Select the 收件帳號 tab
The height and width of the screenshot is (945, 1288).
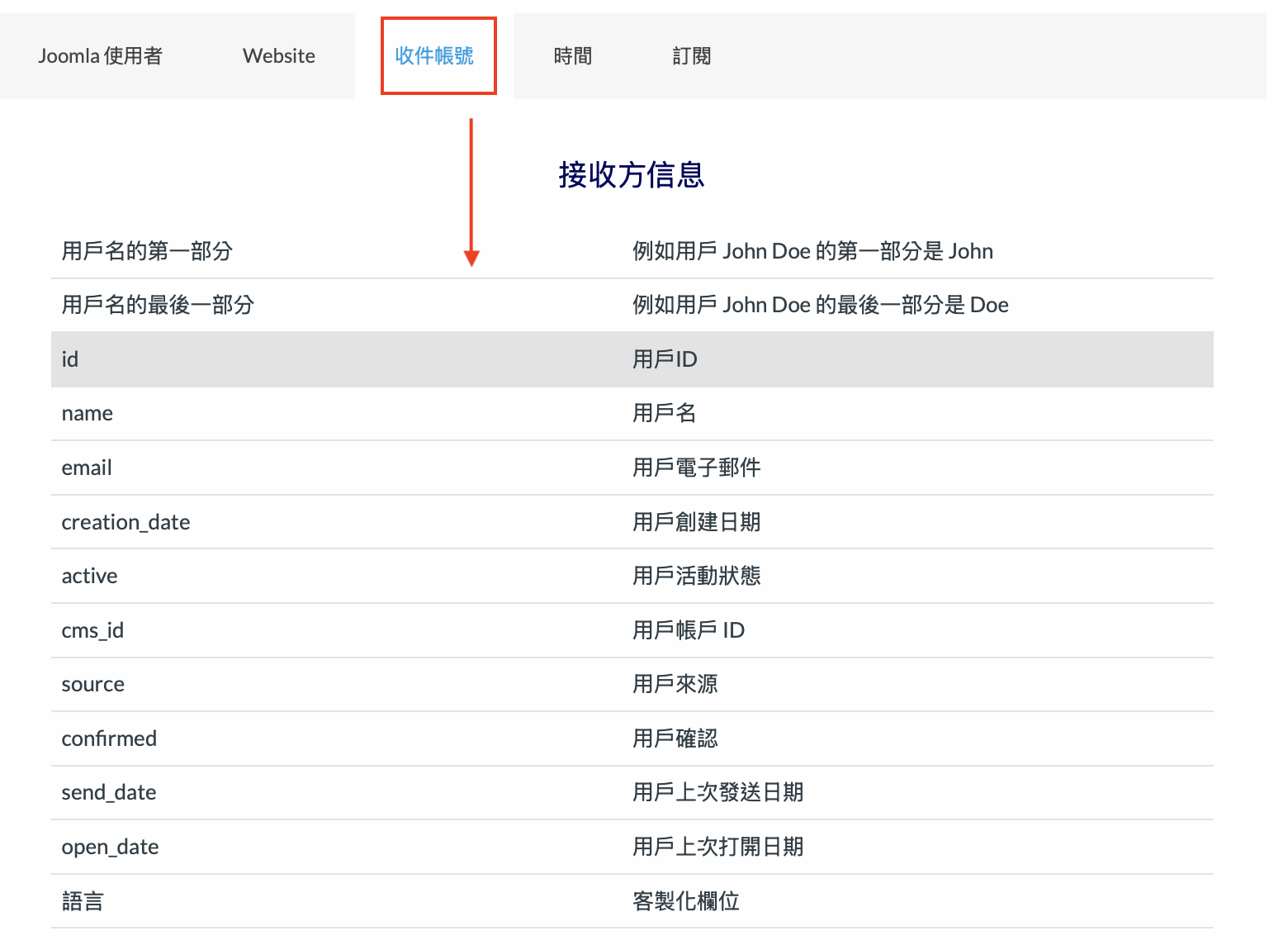[434, 56]
